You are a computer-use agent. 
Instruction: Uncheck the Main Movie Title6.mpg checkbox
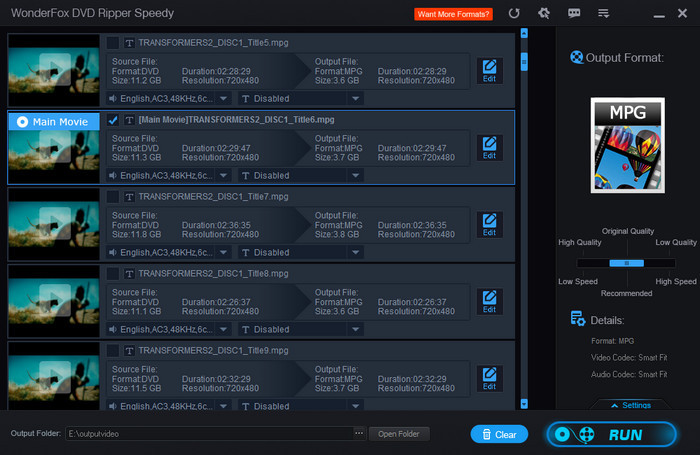113,120
